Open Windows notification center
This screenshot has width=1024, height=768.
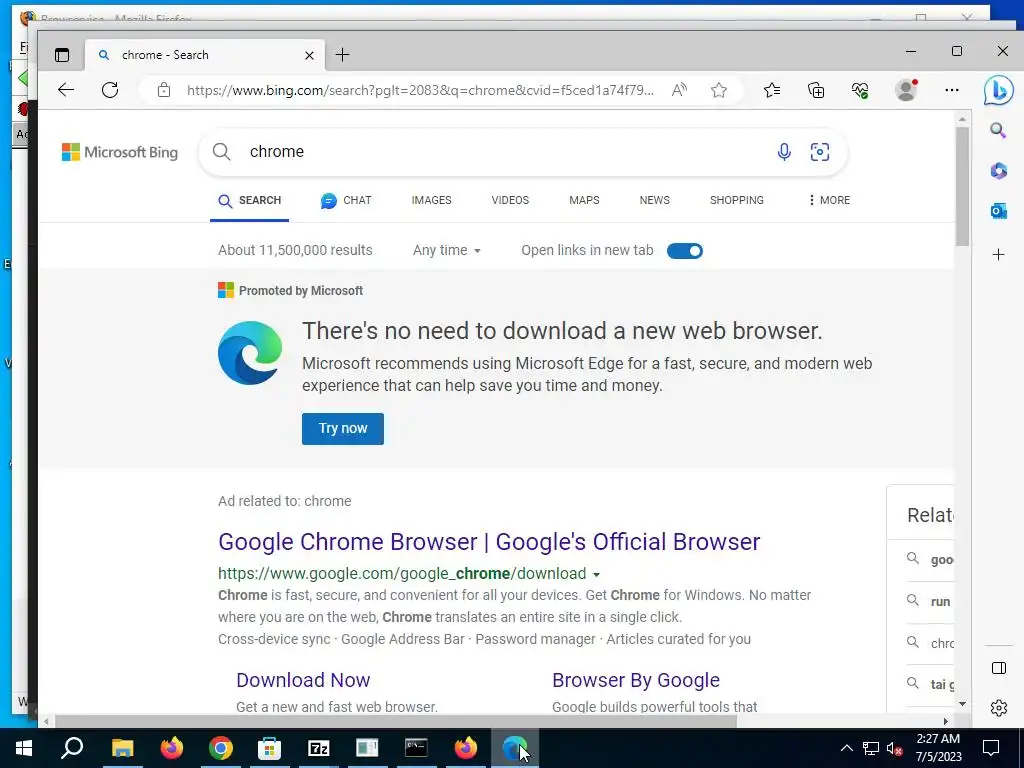click(x=991, y=748)
